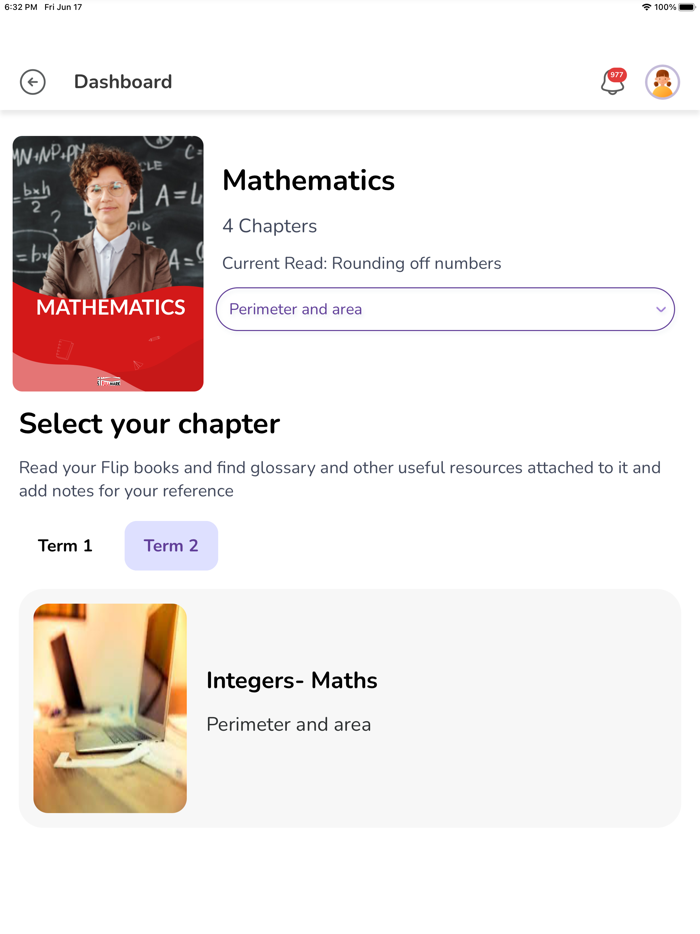Tap the Integers- Maths chapter title
The width and height of the screenshot is (700, 934).
pyautogui.click(x=292, y=681)
